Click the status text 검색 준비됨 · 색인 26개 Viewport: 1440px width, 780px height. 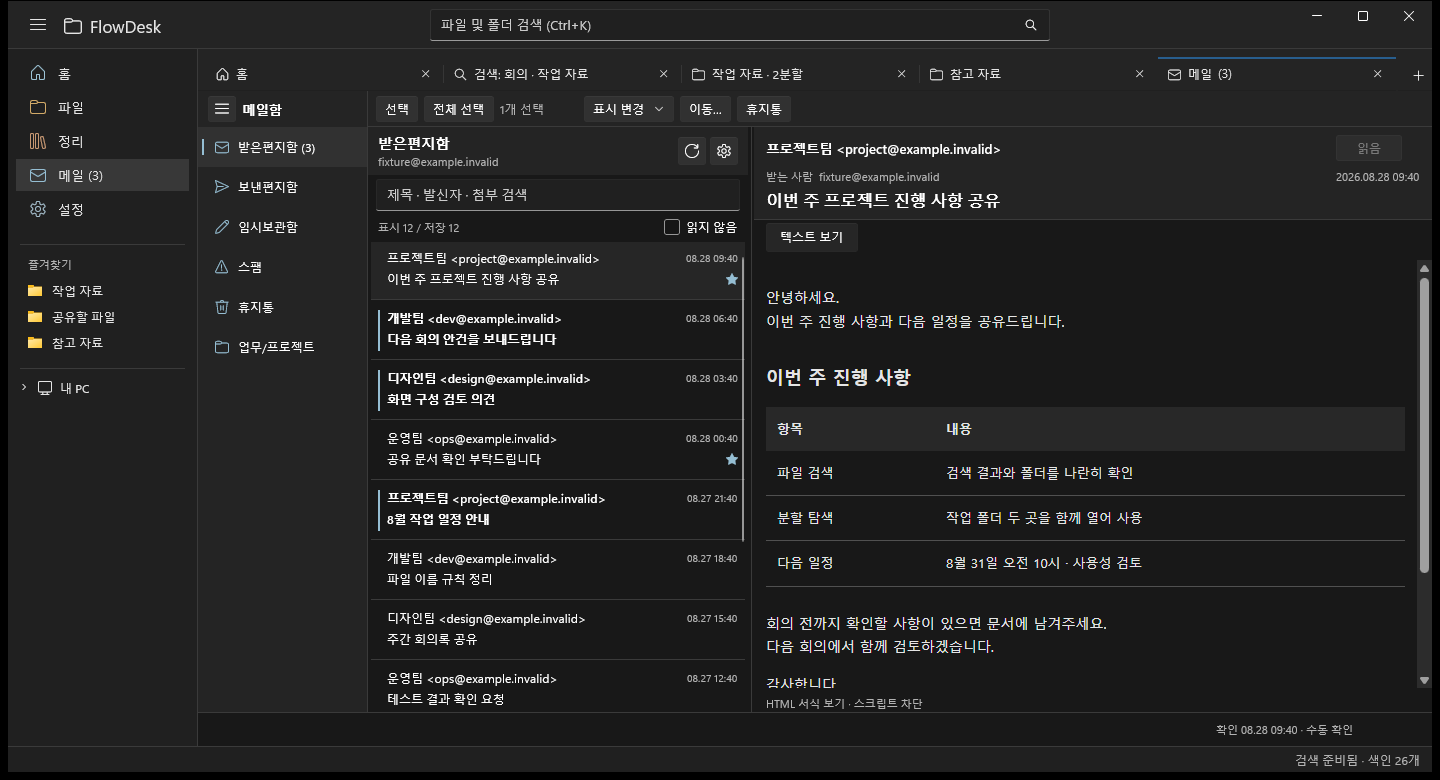pyautogui.click(x=1357, y=760)
